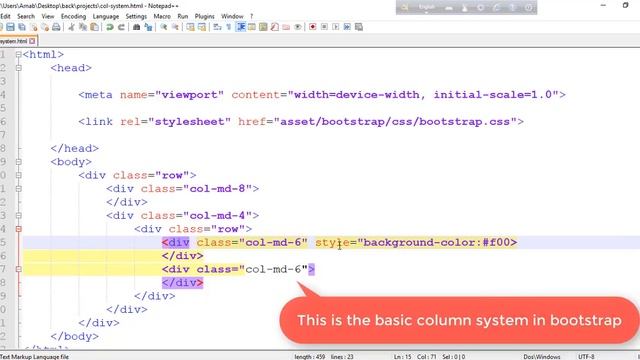
Task: Click the </body> closing tag
Action: tap(75, 336)
